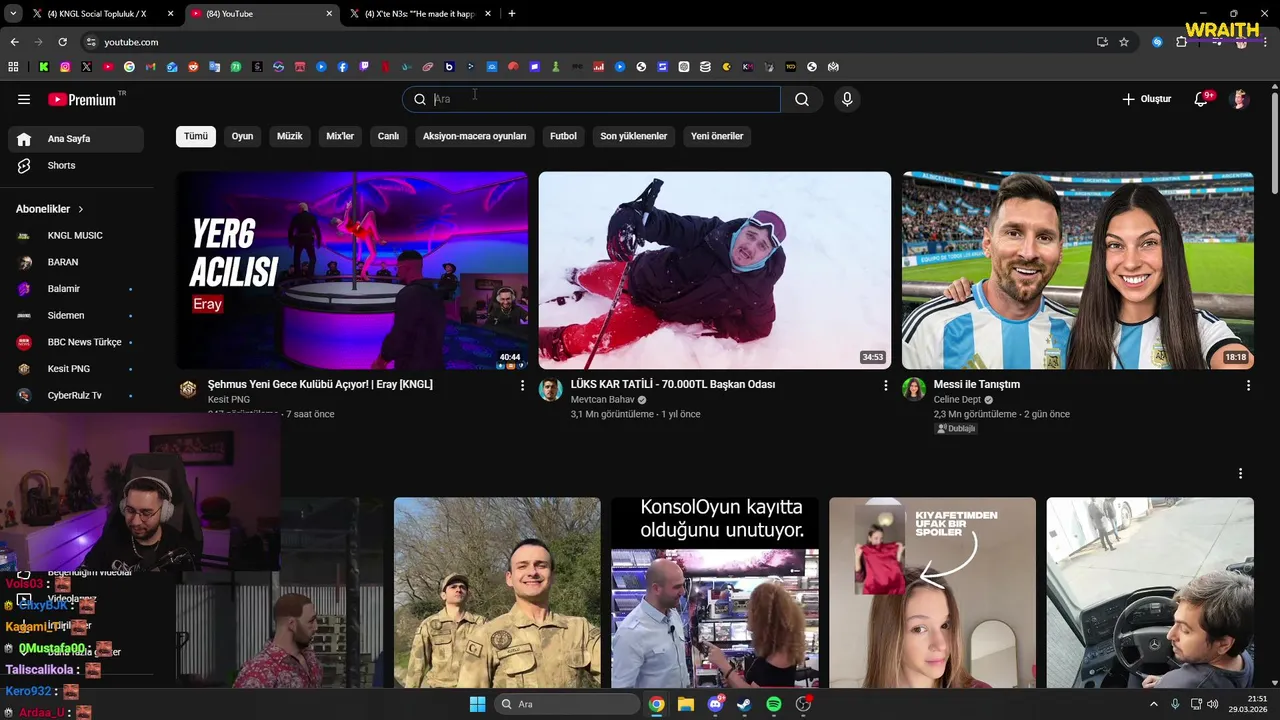The width and height of the screenshot is (1280, 720).
Task: Click the Mevtcan Bahav channel name
Action: point(603,400)
